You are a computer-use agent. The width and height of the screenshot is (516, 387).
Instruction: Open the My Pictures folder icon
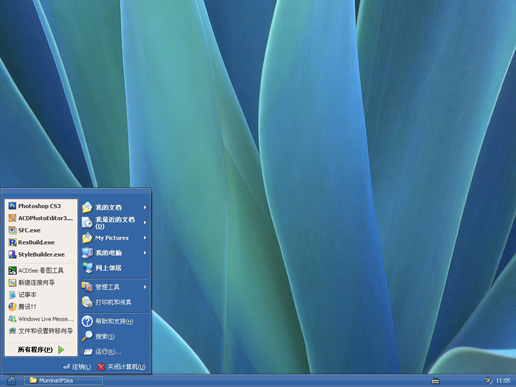pos(87,238)
